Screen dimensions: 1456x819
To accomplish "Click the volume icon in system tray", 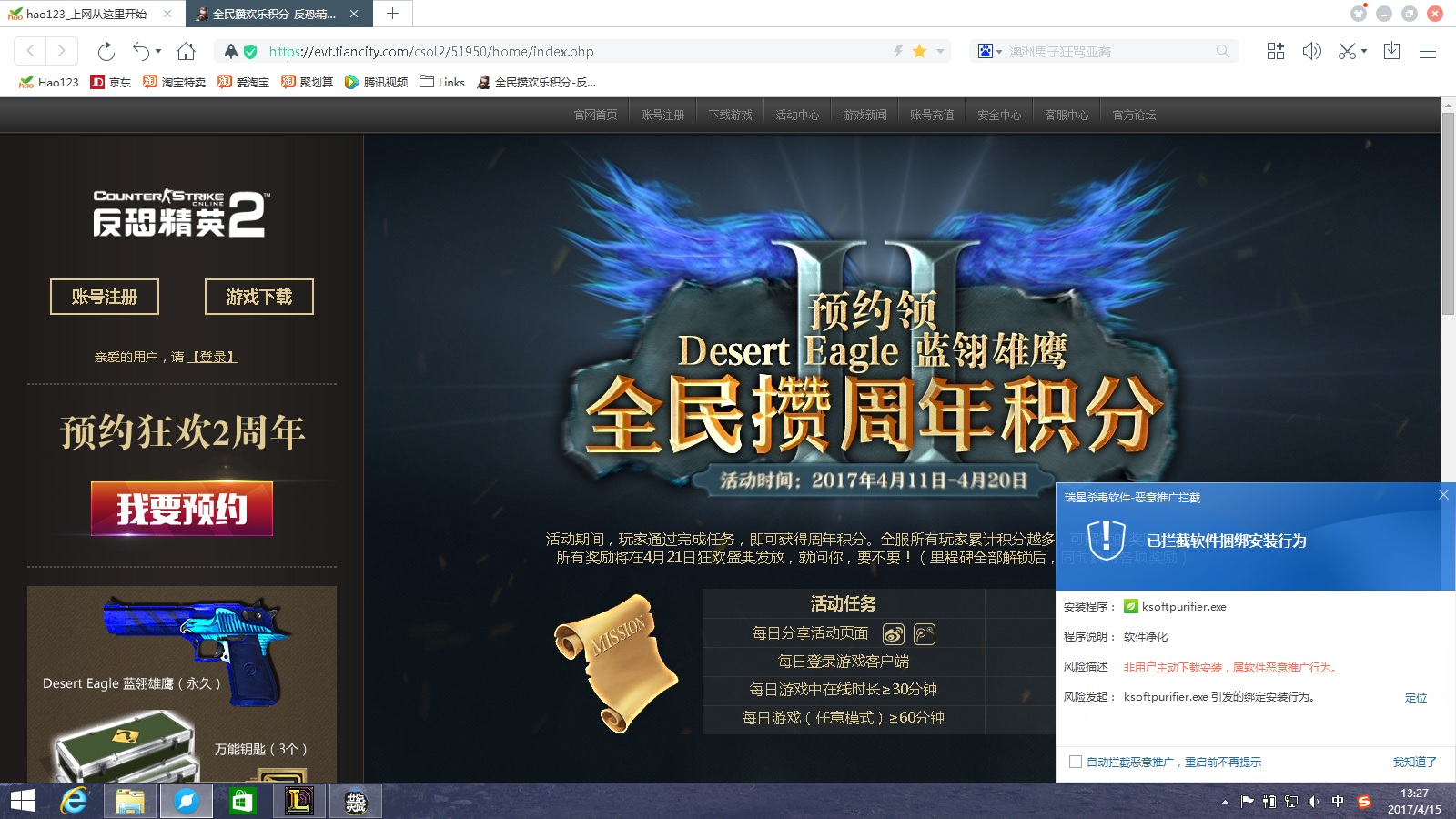I will pos(1313,802).
